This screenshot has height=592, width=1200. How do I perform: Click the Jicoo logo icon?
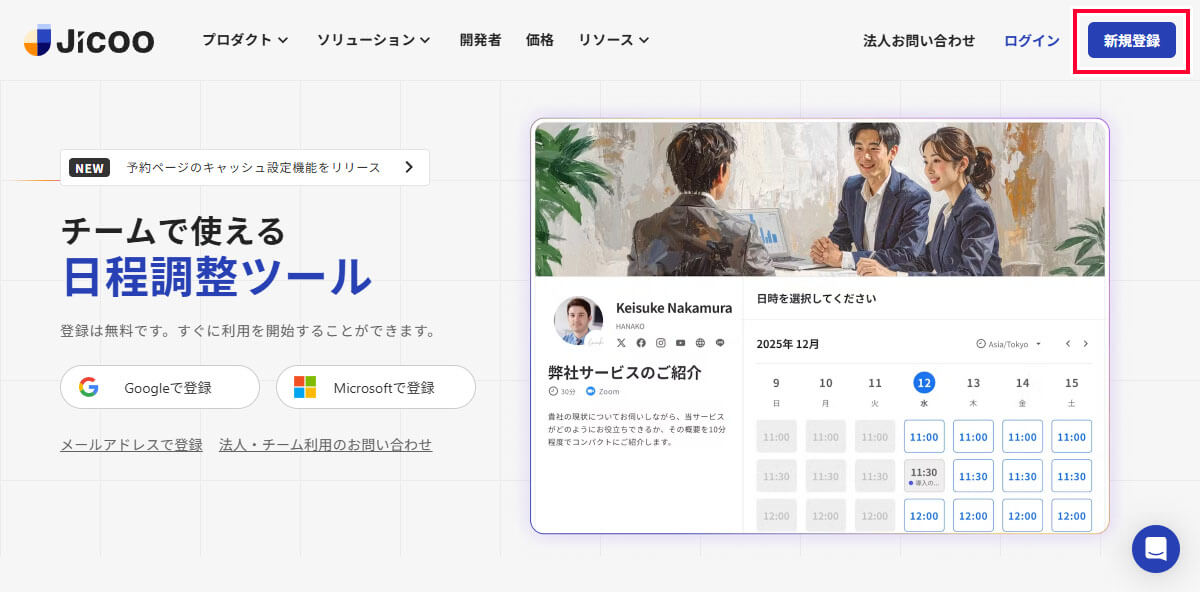pos(38,40)
